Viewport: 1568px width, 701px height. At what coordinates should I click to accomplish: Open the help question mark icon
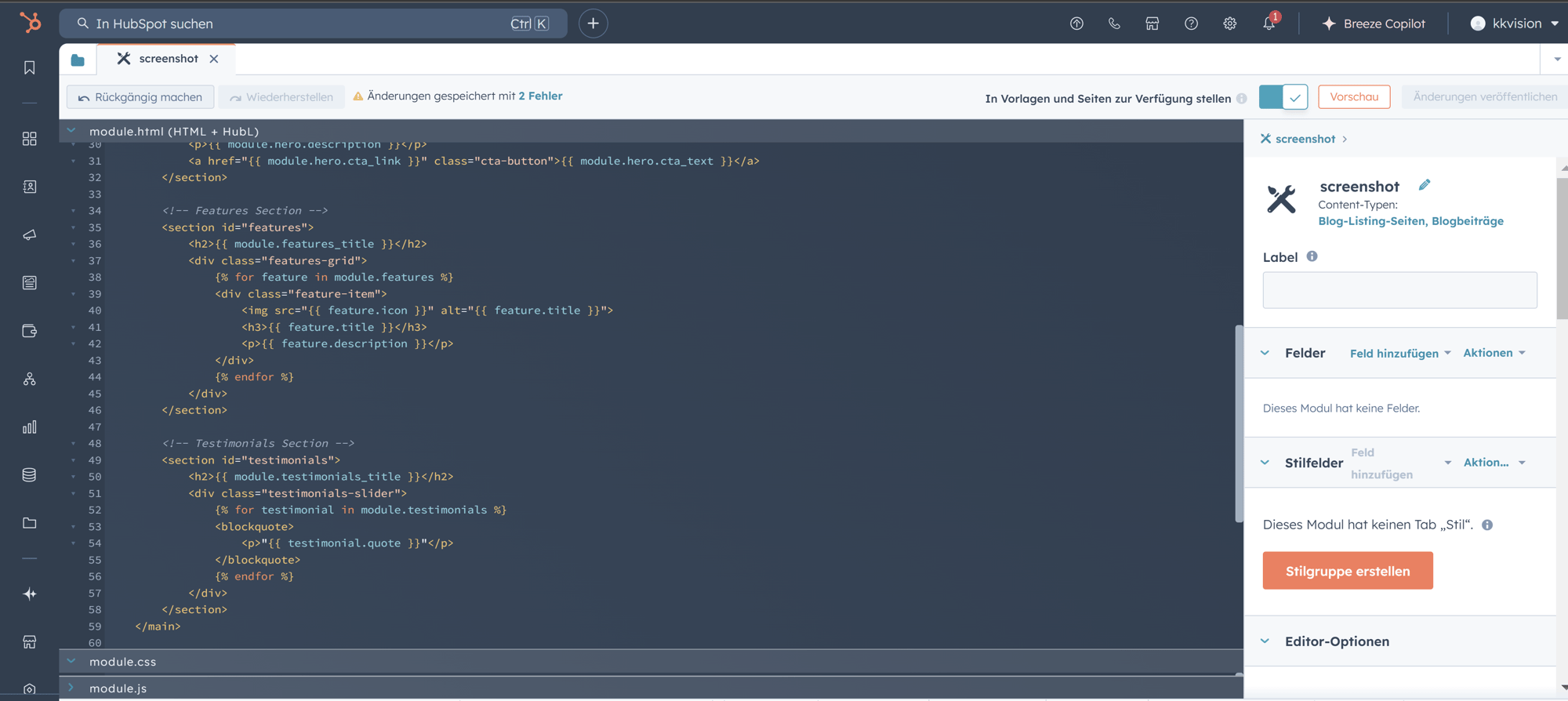coord(1191,24)
